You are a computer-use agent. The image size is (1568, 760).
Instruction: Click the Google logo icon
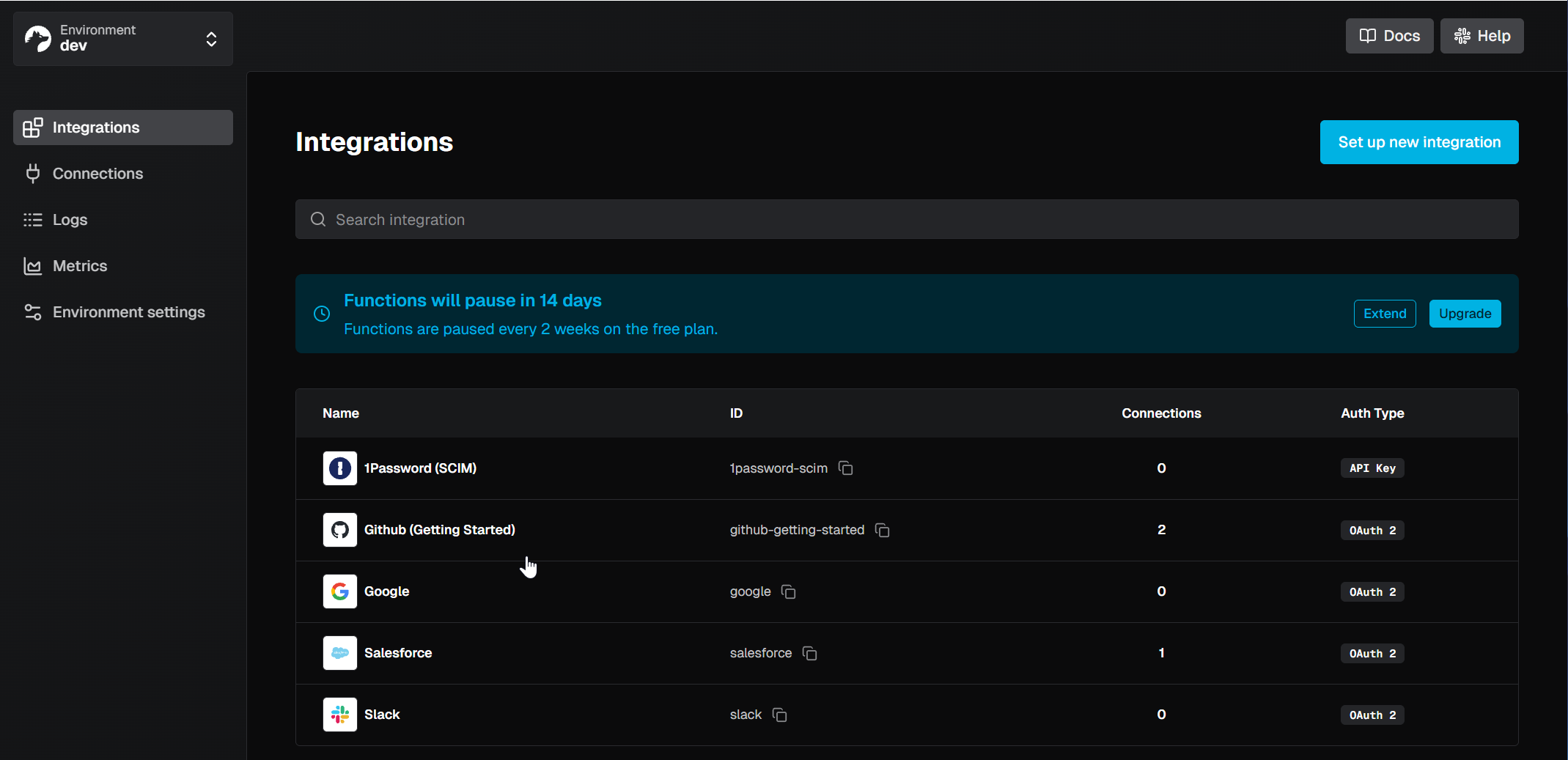(x=340, y=591)
